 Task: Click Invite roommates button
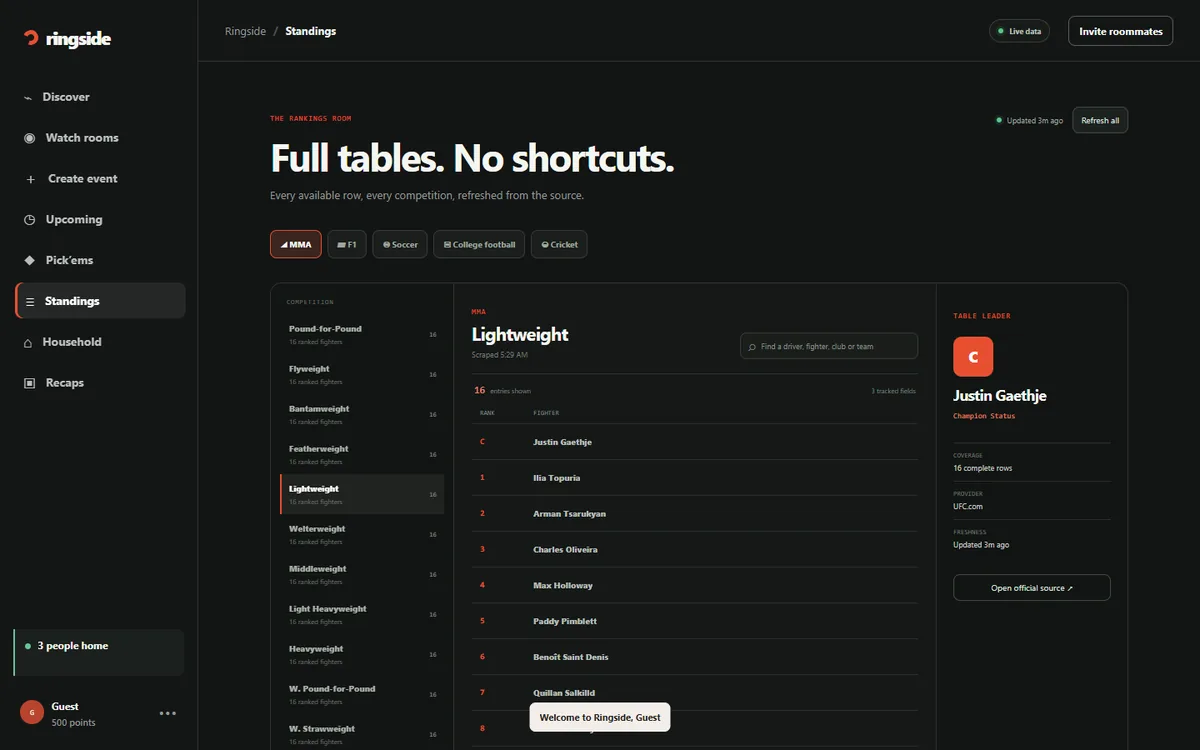[1120, 31]
